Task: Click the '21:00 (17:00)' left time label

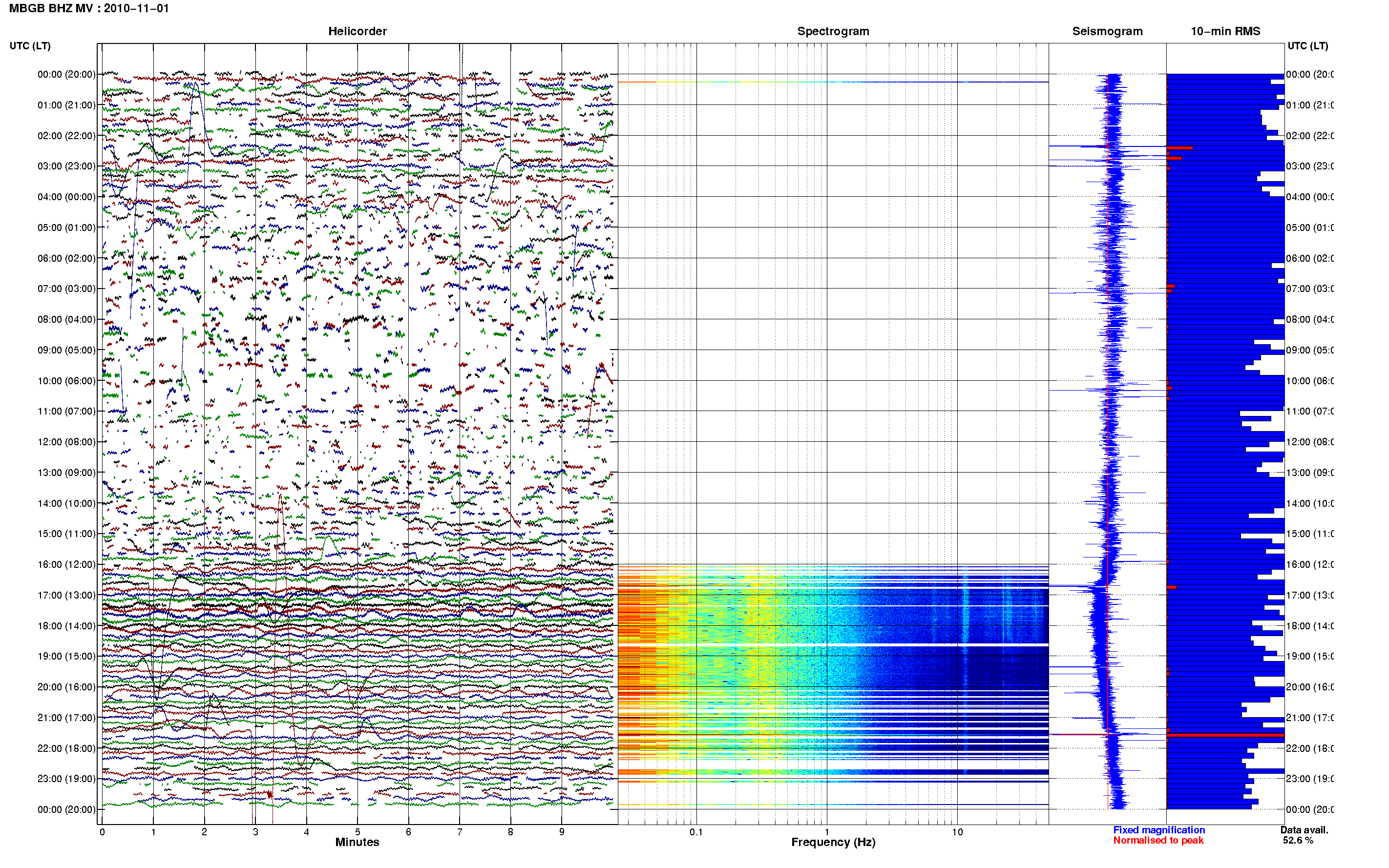Action: tap(66, 718)
